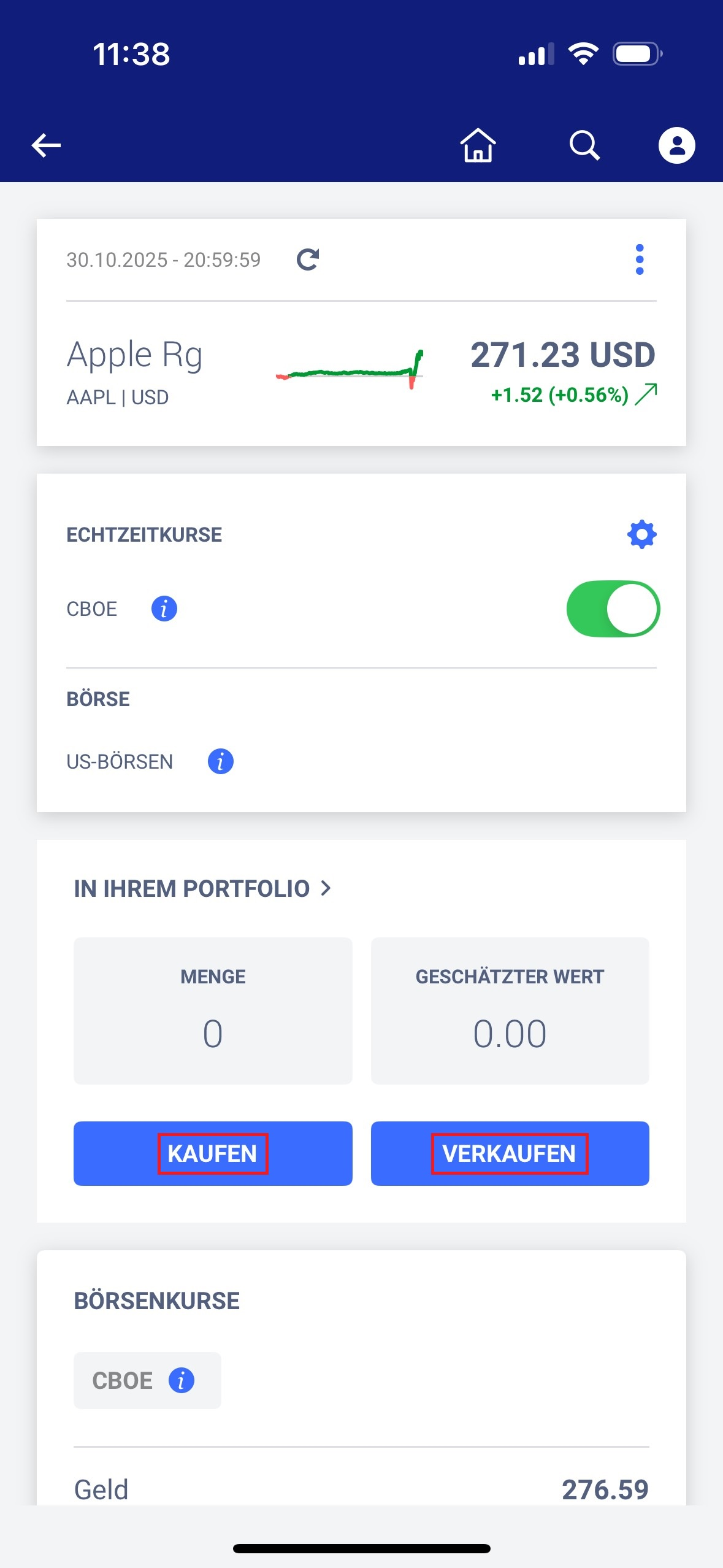The image size is (723, 1568).
Task: Tap the Geschätzter Wert tile
Action: click(x=510, y=1010)
